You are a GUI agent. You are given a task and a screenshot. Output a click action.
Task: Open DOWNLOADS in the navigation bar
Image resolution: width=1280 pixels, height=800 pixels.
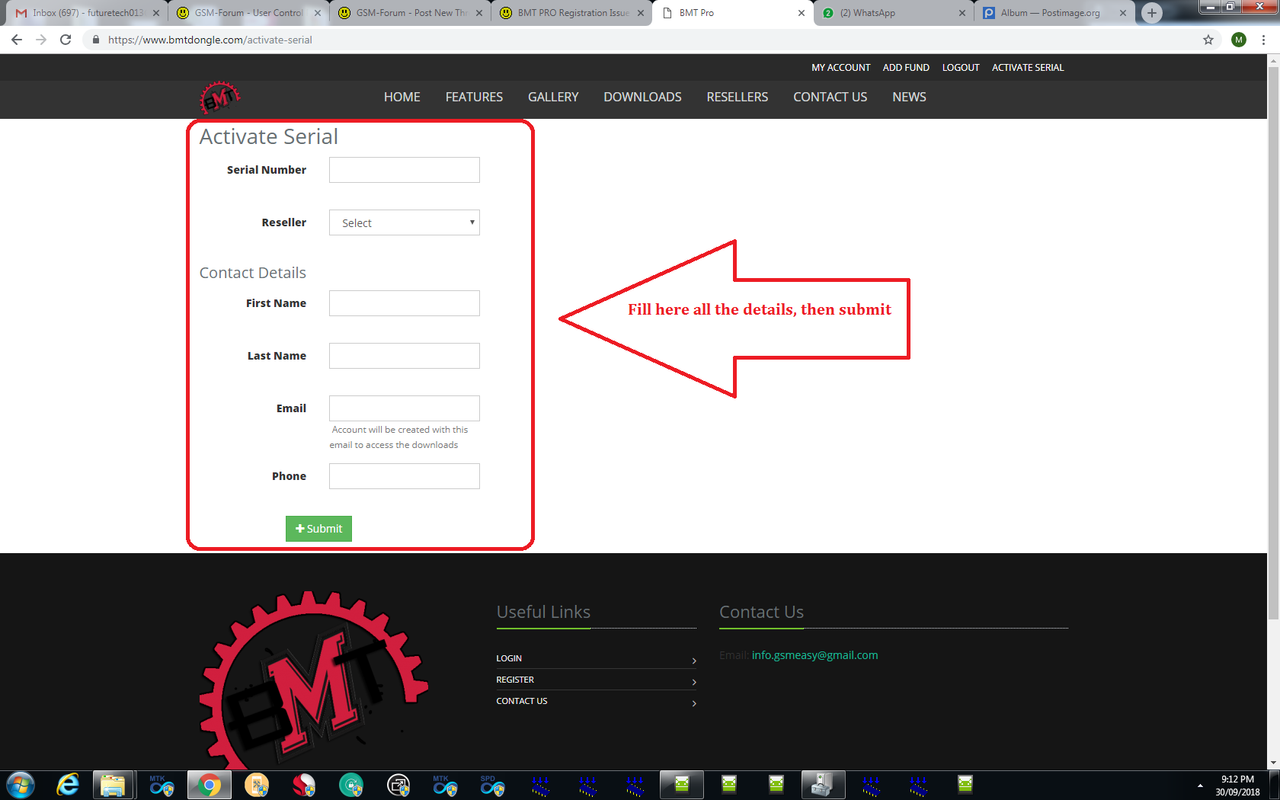(x=642, y=97)
